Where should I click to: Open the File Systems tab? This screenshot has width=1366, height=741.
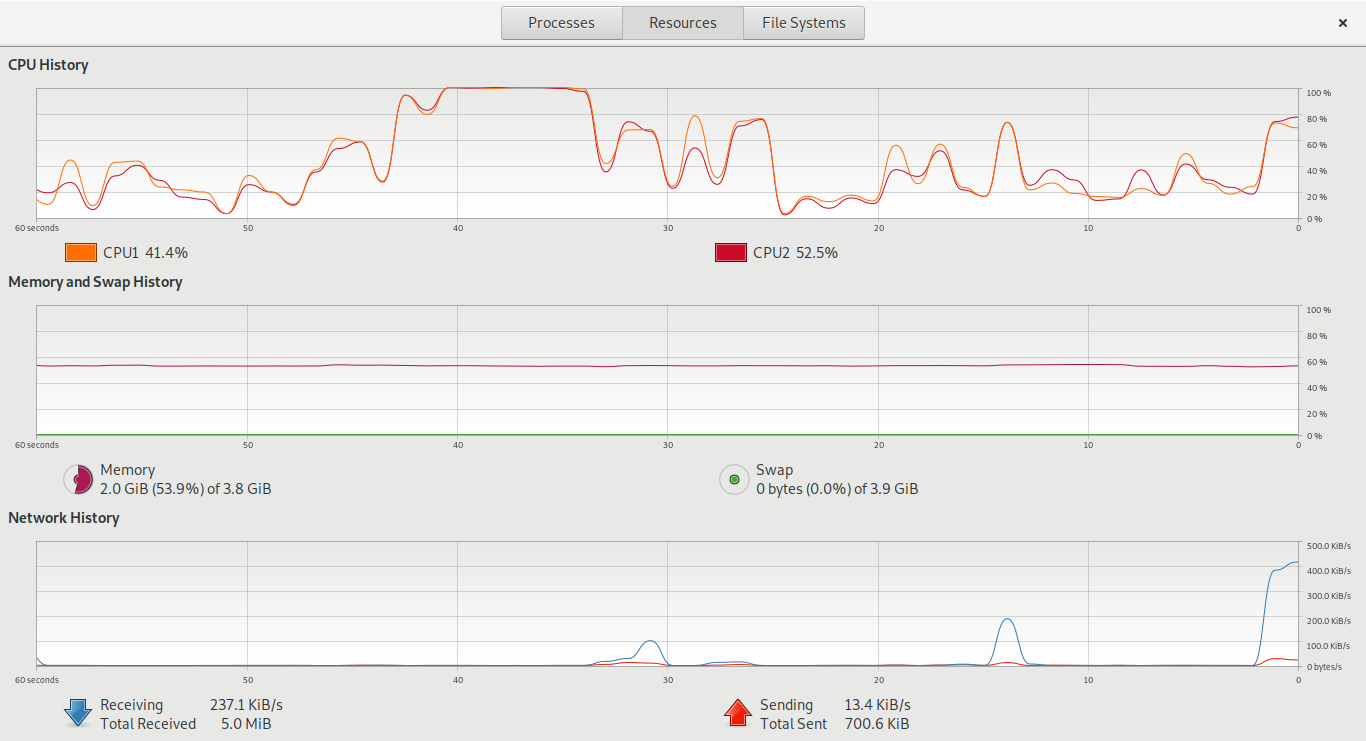coord(803,23)
